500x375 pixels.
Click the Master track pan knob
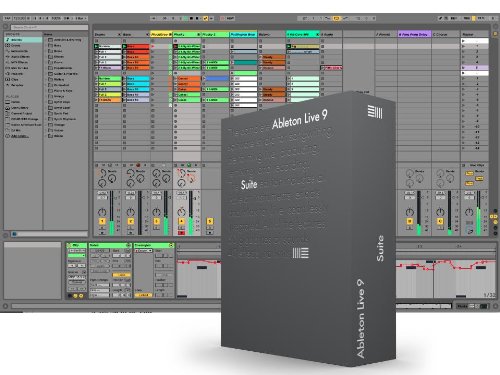click(x=469, y=212)
